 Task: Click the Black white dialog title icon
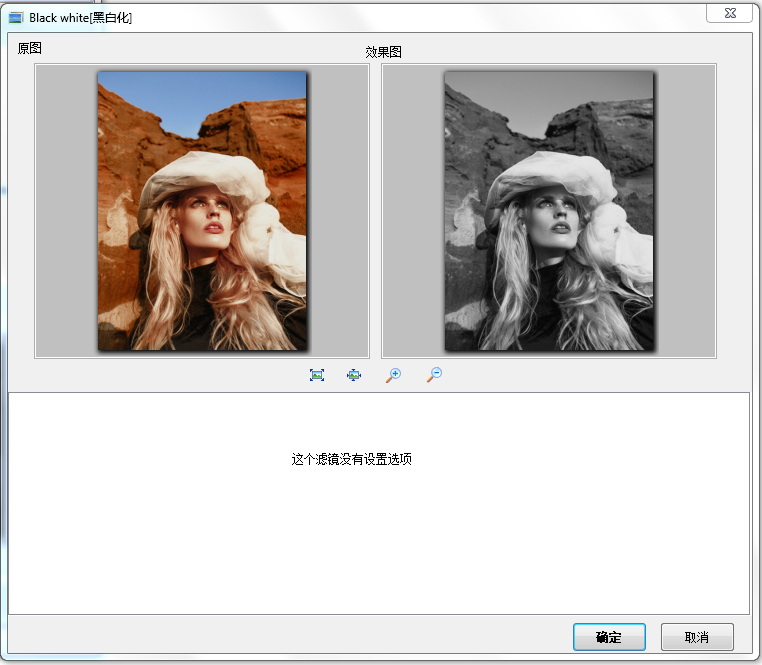coord(16,18)
